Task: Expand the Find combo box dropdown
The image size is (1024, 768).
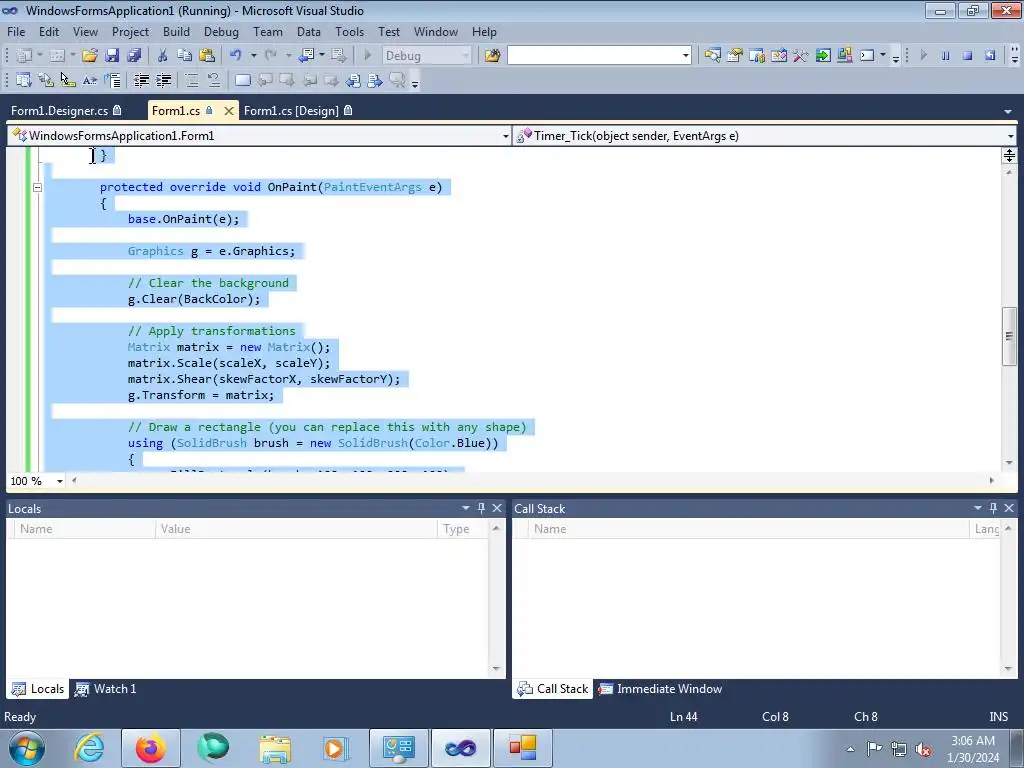Action: click(686, 56)
